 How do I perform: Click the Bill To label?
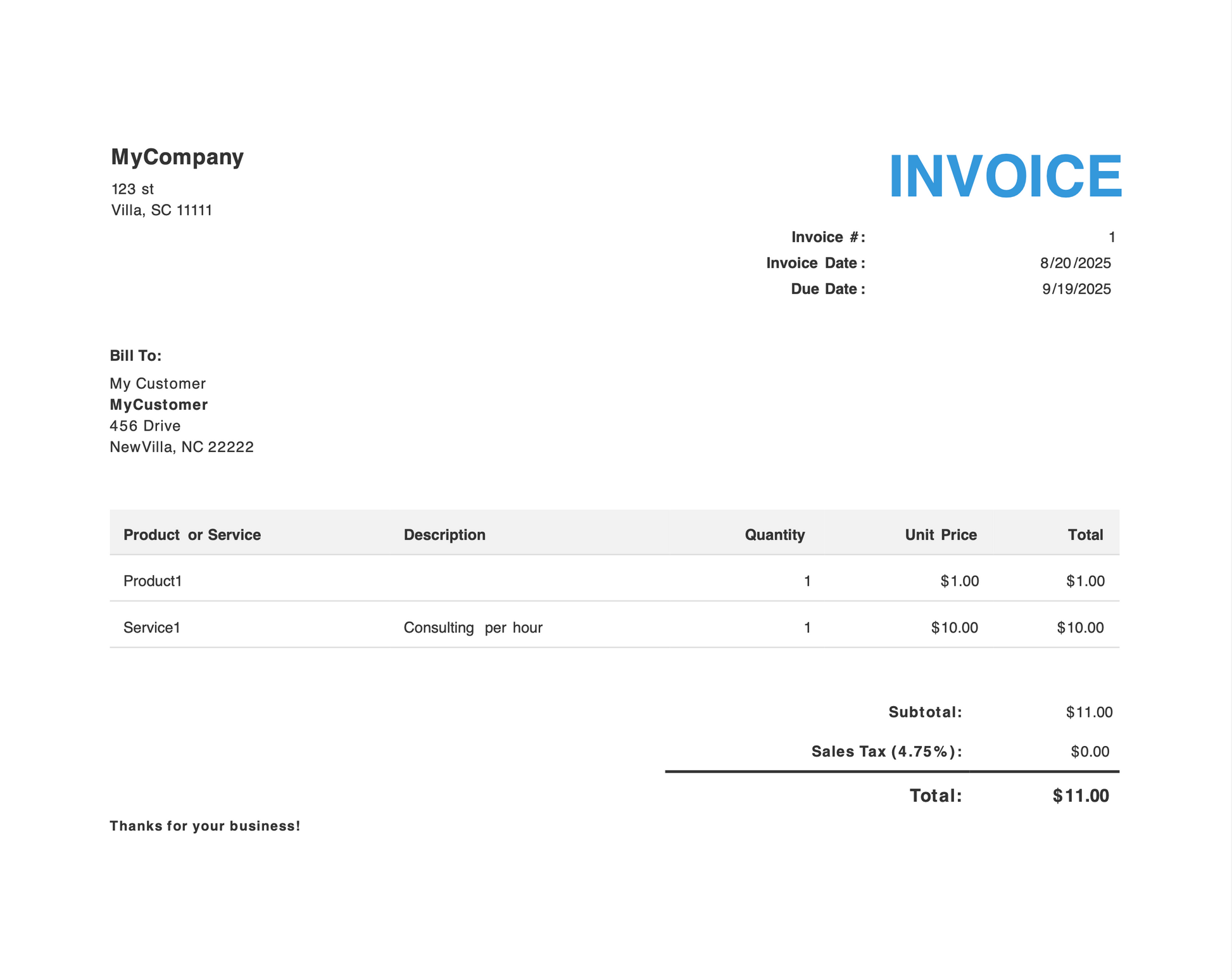click(x=135, y=355)
